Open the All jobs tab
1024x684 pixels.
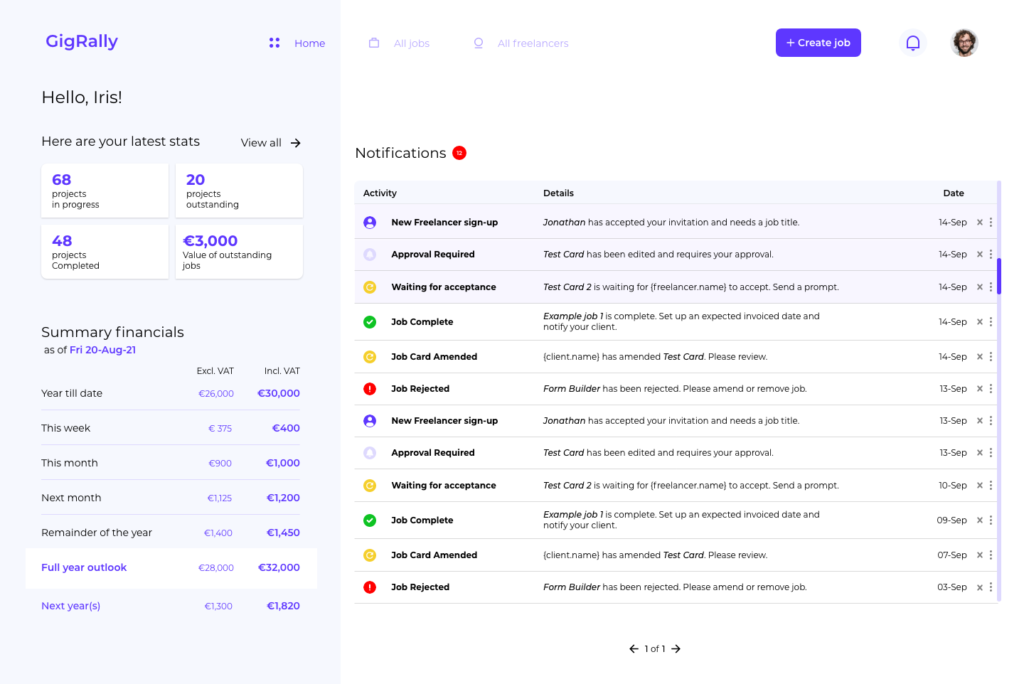click(411, 43)
